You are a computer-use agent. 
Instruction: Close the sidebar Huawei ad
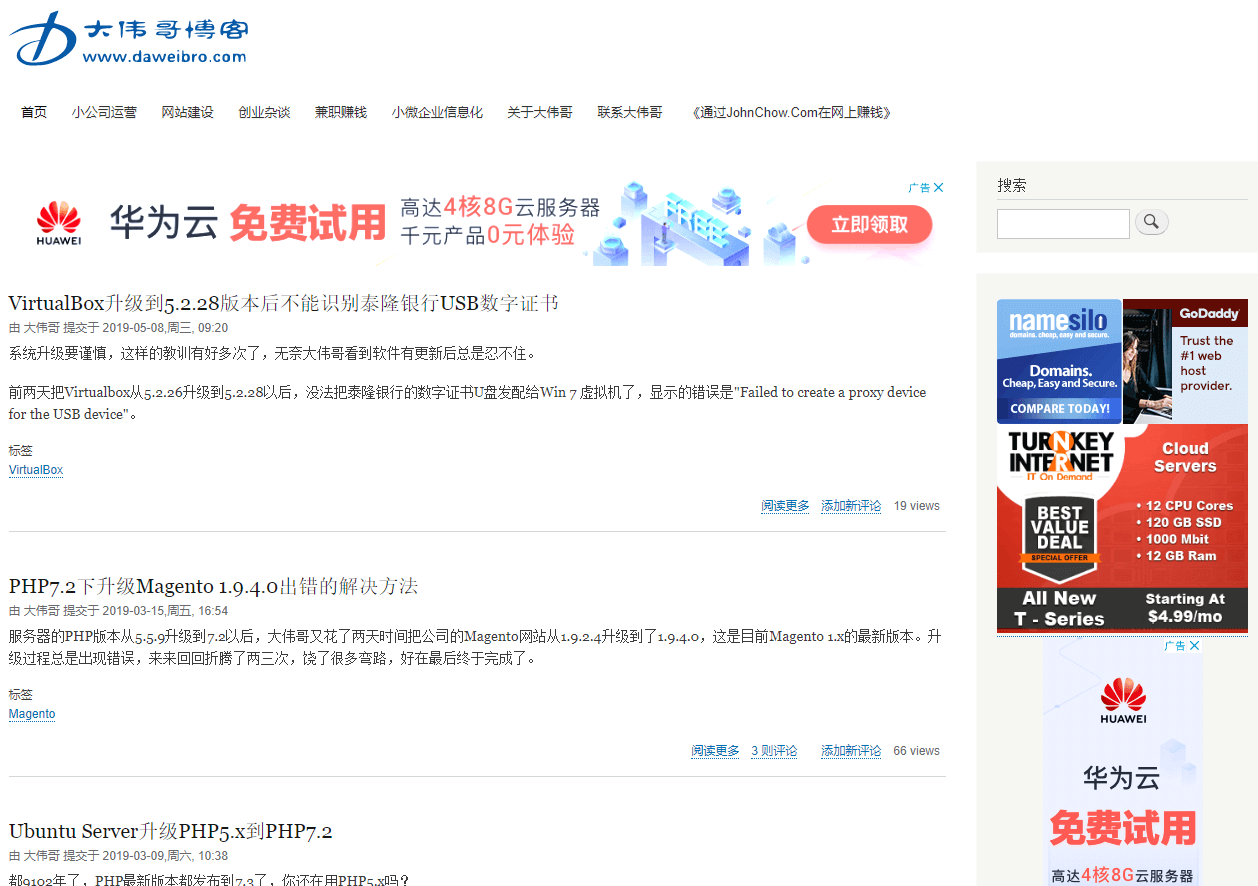[1194, 646]
